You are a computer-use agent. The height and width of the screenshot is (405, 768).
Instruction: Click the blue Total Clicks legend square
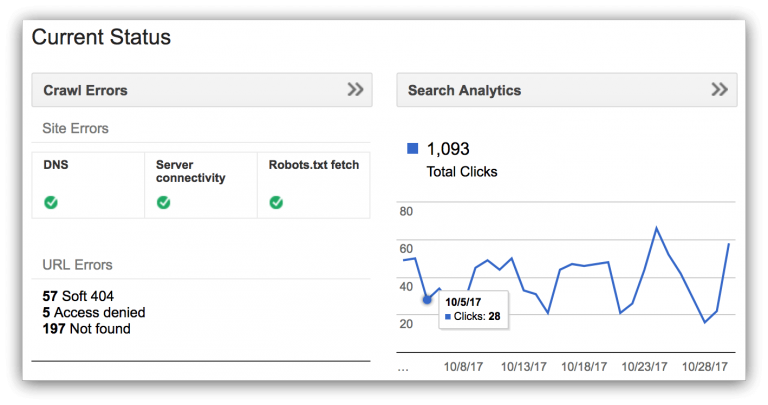[x=412, y=149]
